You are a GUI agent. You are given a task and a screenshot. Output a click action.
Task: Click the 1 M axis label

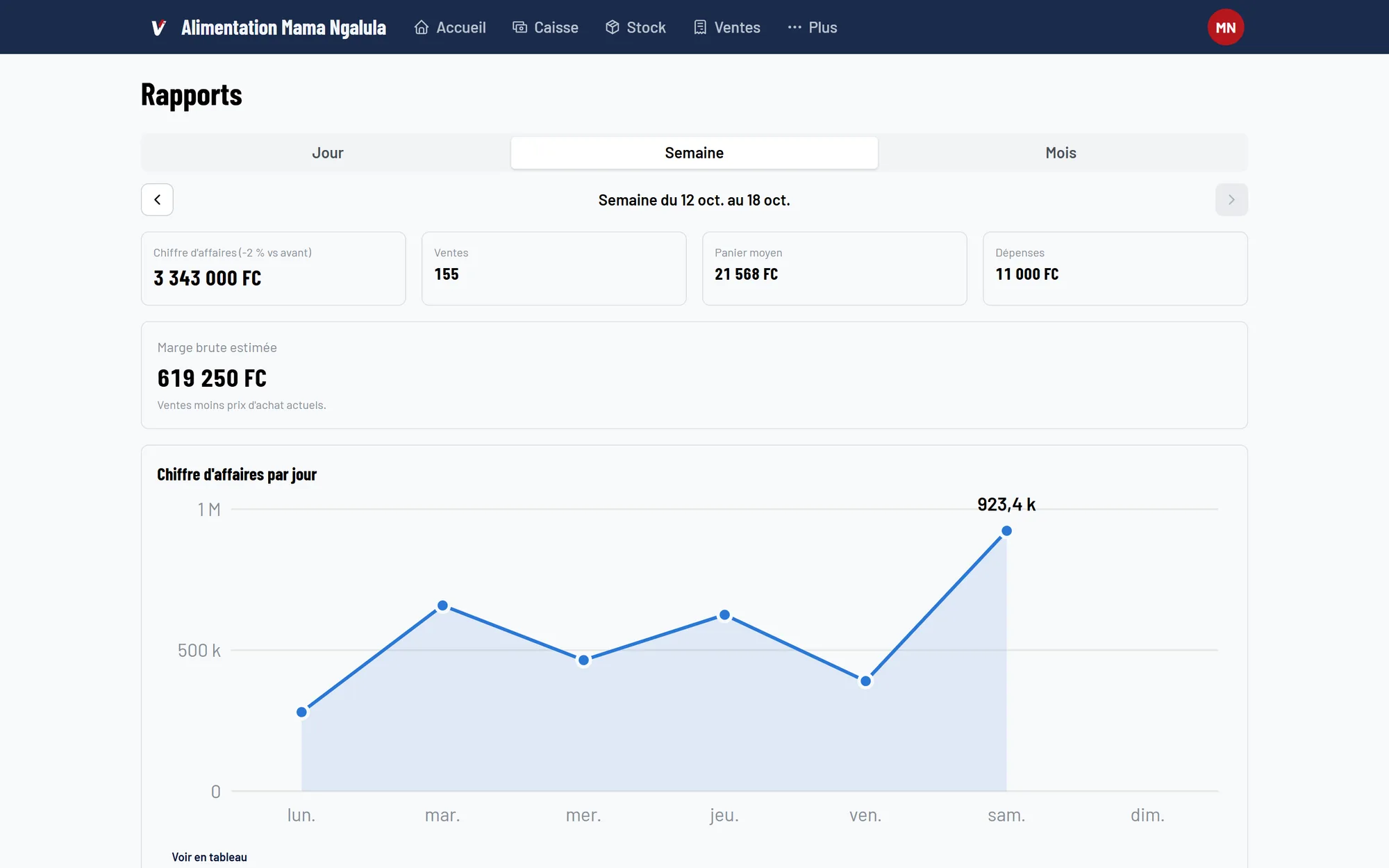pos(209,510)
